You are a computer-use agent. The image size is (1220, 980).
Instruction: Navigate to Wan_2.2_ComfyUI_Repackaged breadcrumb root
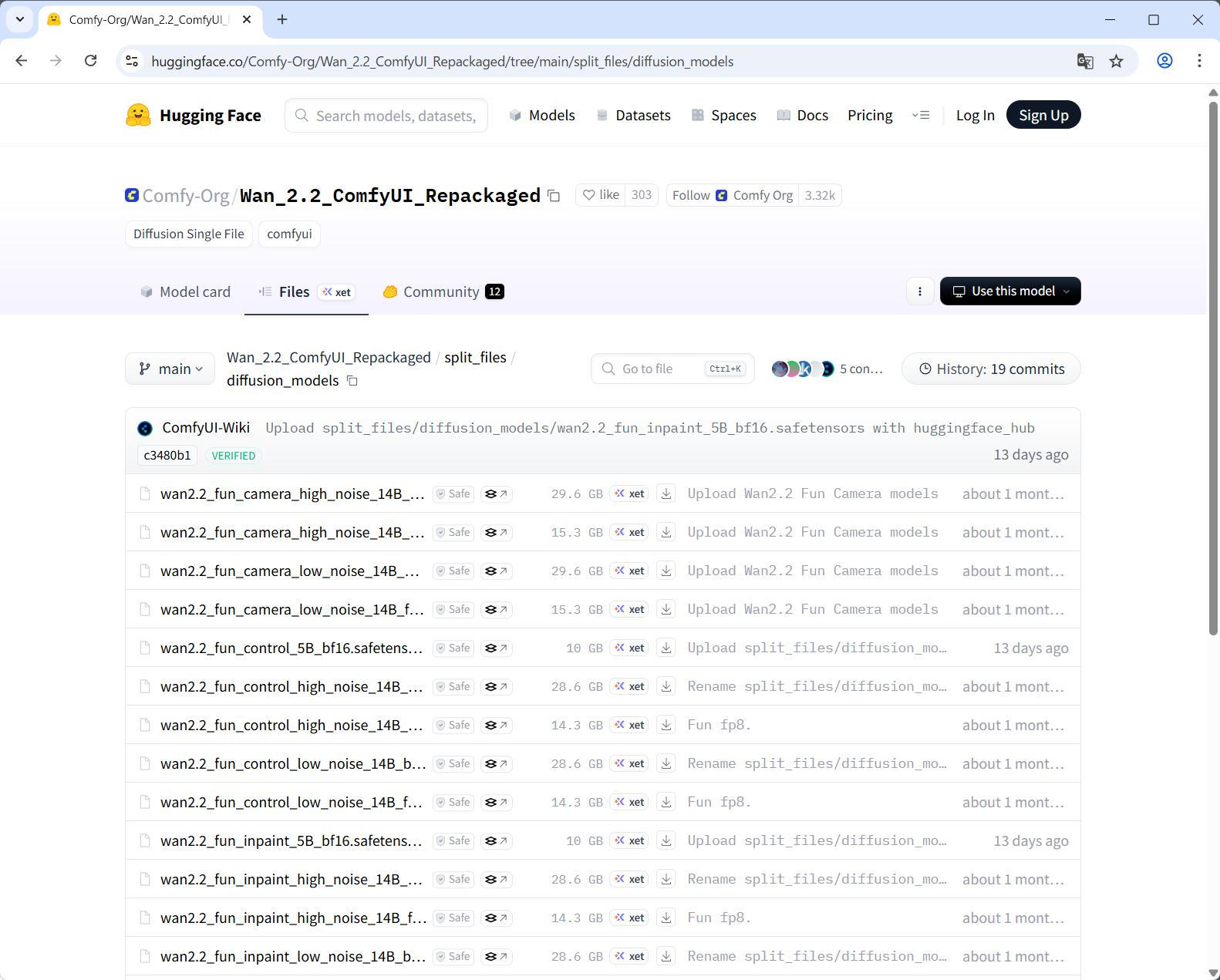[329, 357]
